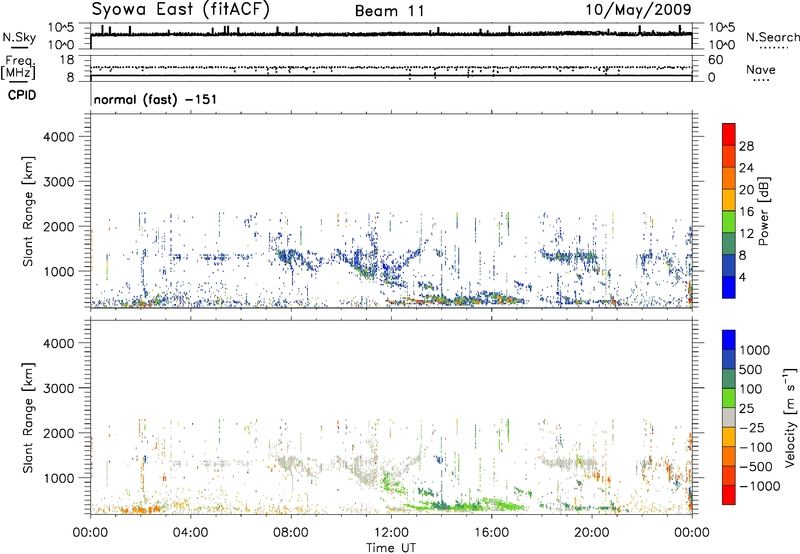Click the light green swatch on Power colorbar
Screen dimensions: 800x554
(729, 221)
